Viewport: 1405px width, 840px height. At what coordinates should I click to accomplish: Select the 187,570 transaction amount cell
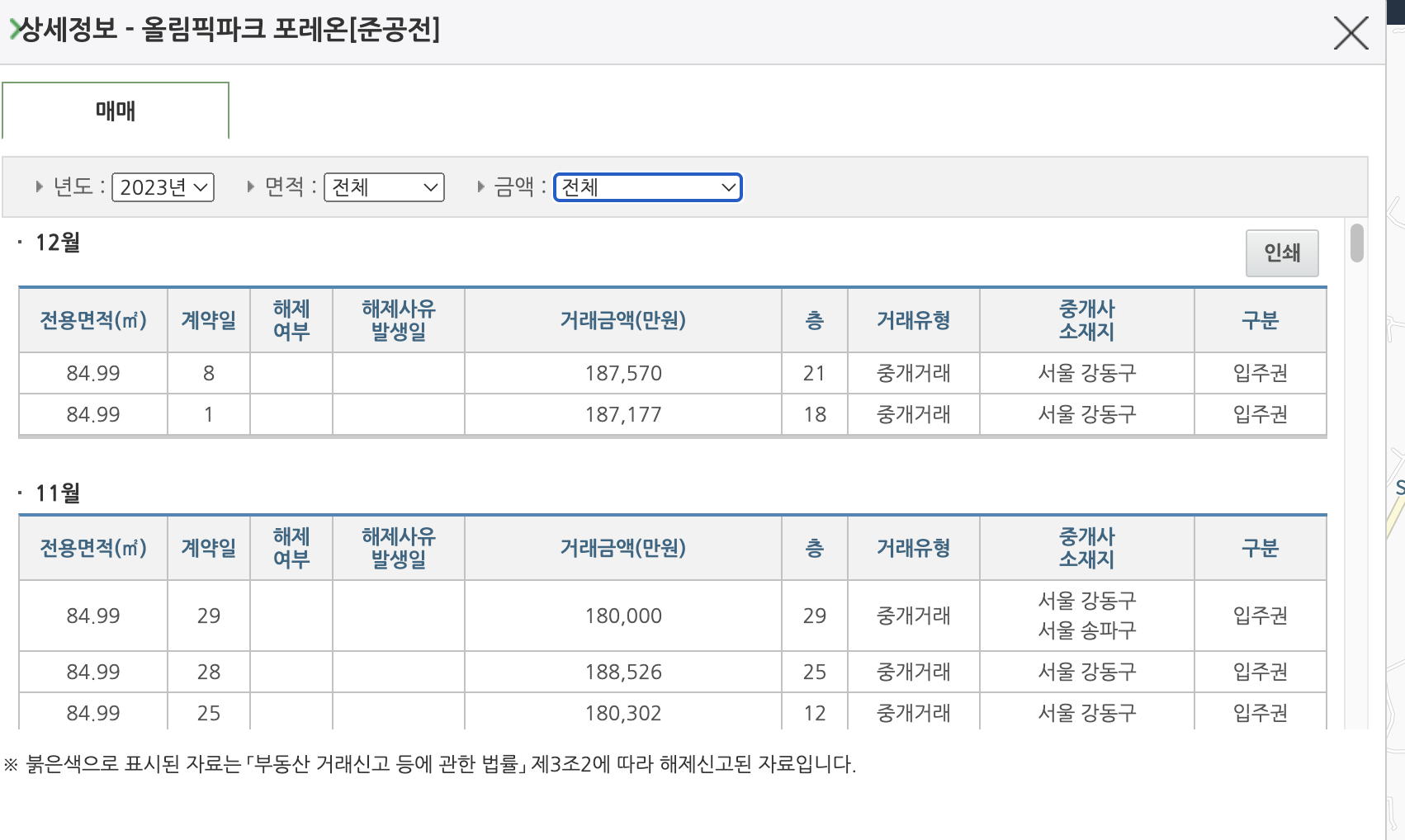(623, 373)
